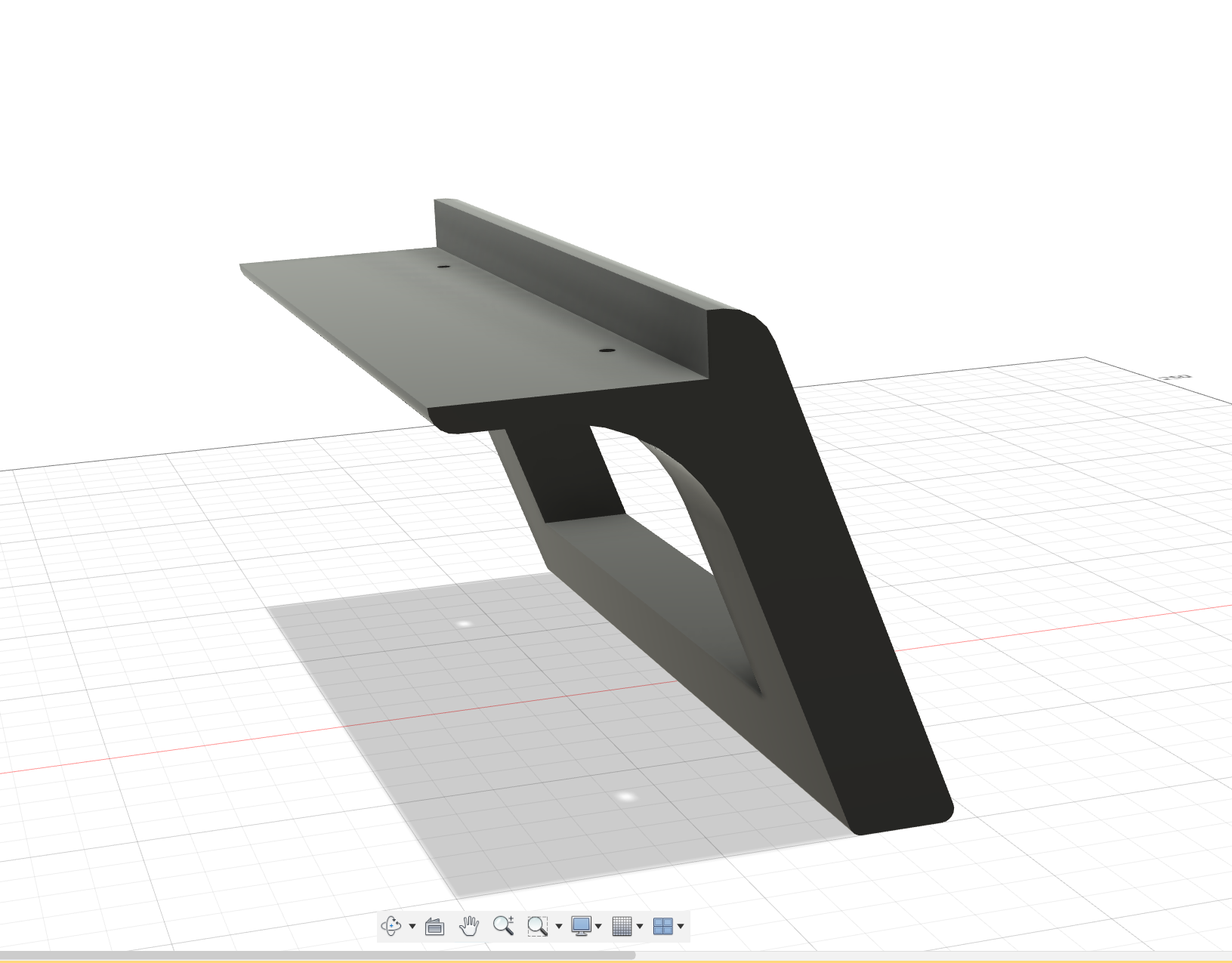Select the front screw hole on shelf
Image resolution: width=1232 pixels, height=963 pixels.
click(x=606, y=350)
